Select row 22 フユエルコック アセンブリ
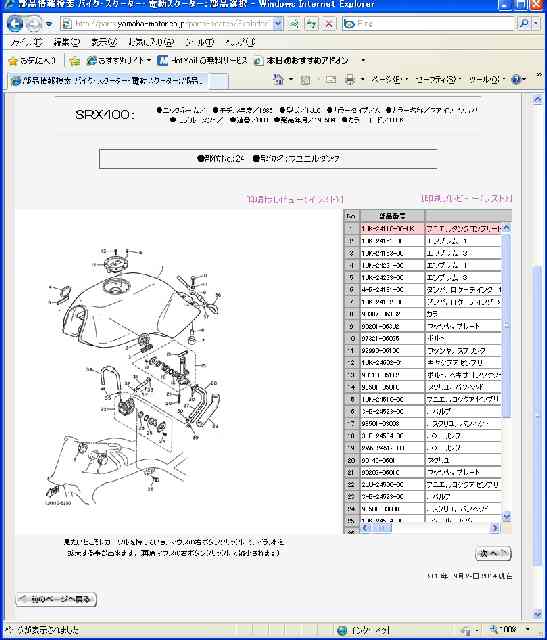This screenshot has height=640, width=547. click(x=424, y=484)
